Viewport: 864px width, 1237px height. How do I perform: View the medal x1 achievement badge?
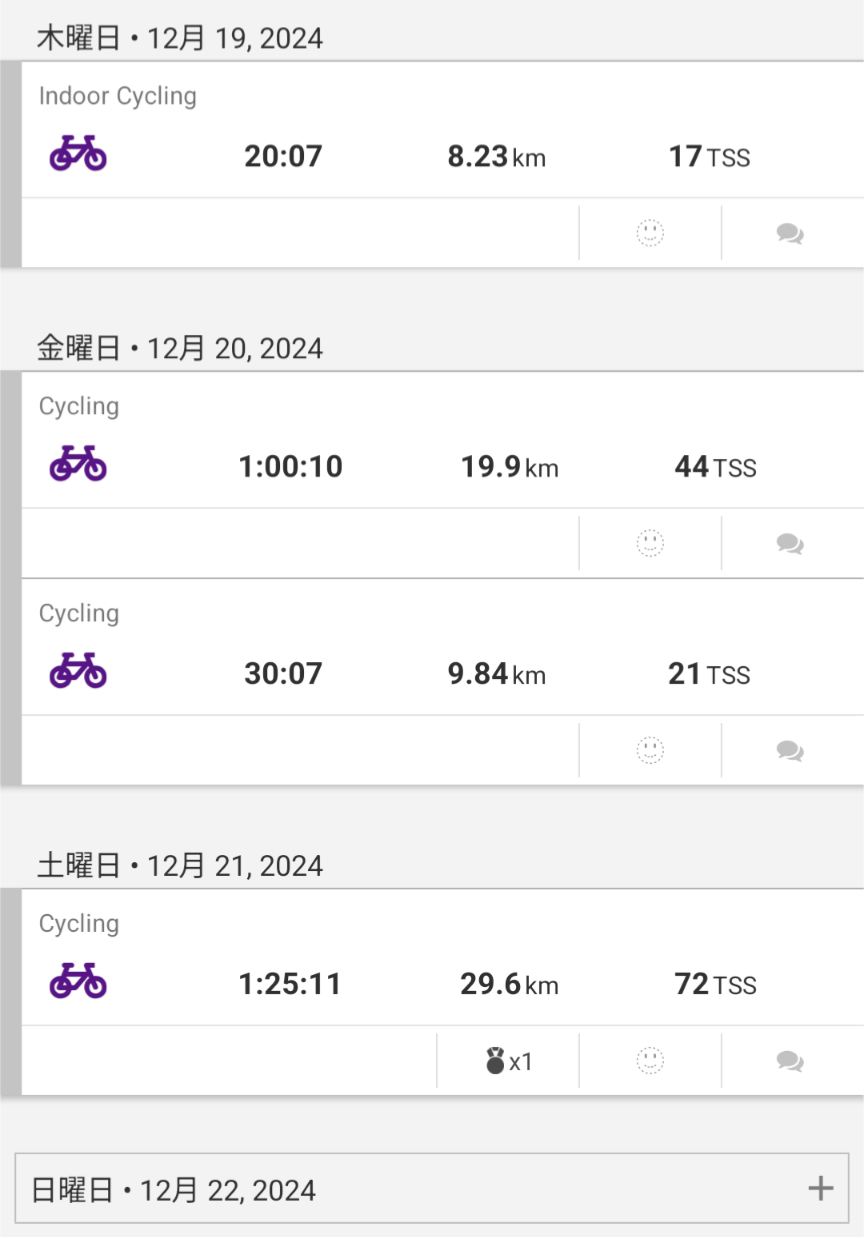point(508,1061)
